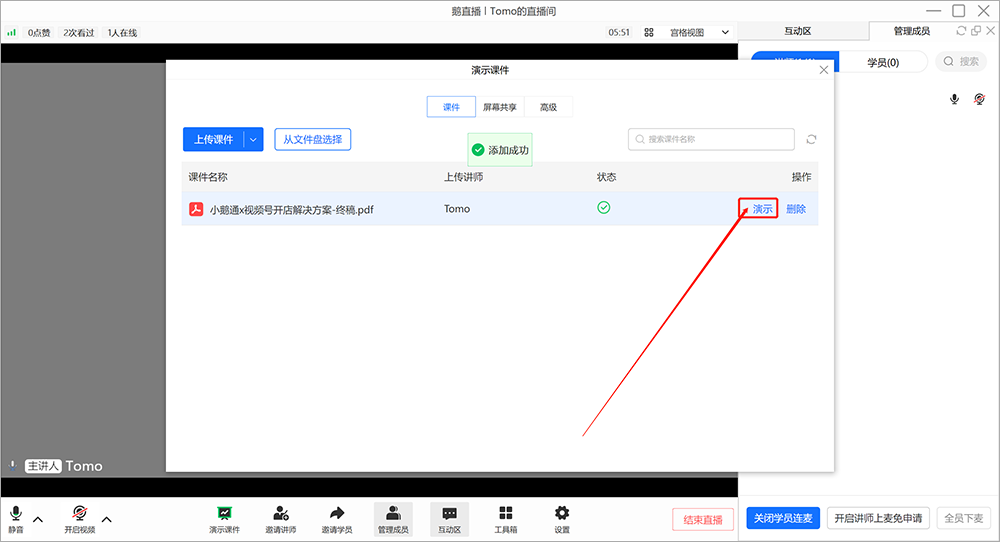This screenshot has width=1000, height=542.
Task: Click the 主讲人 Tomo video label
Action: (63, 466)
